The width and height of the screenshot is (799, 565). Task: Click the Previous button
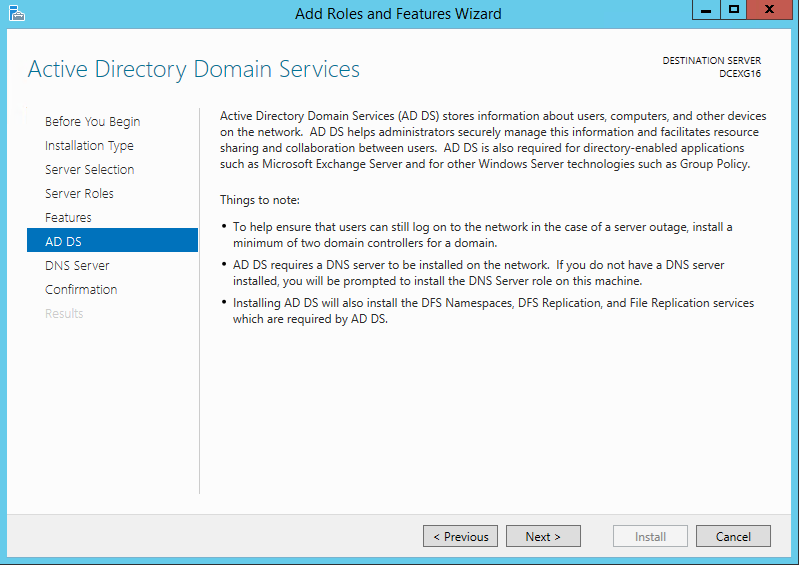point(460,536)
